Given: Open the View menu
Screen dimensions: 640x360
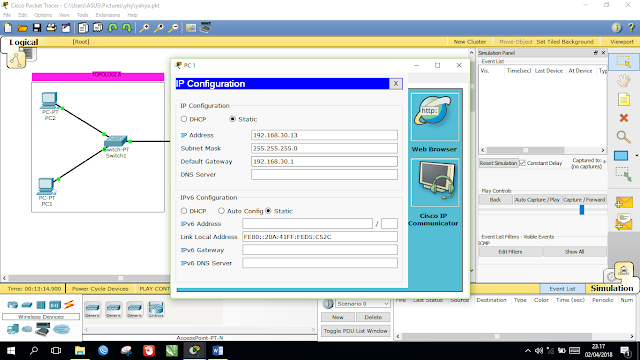Looking at the screenshot, I should [64, 15].
